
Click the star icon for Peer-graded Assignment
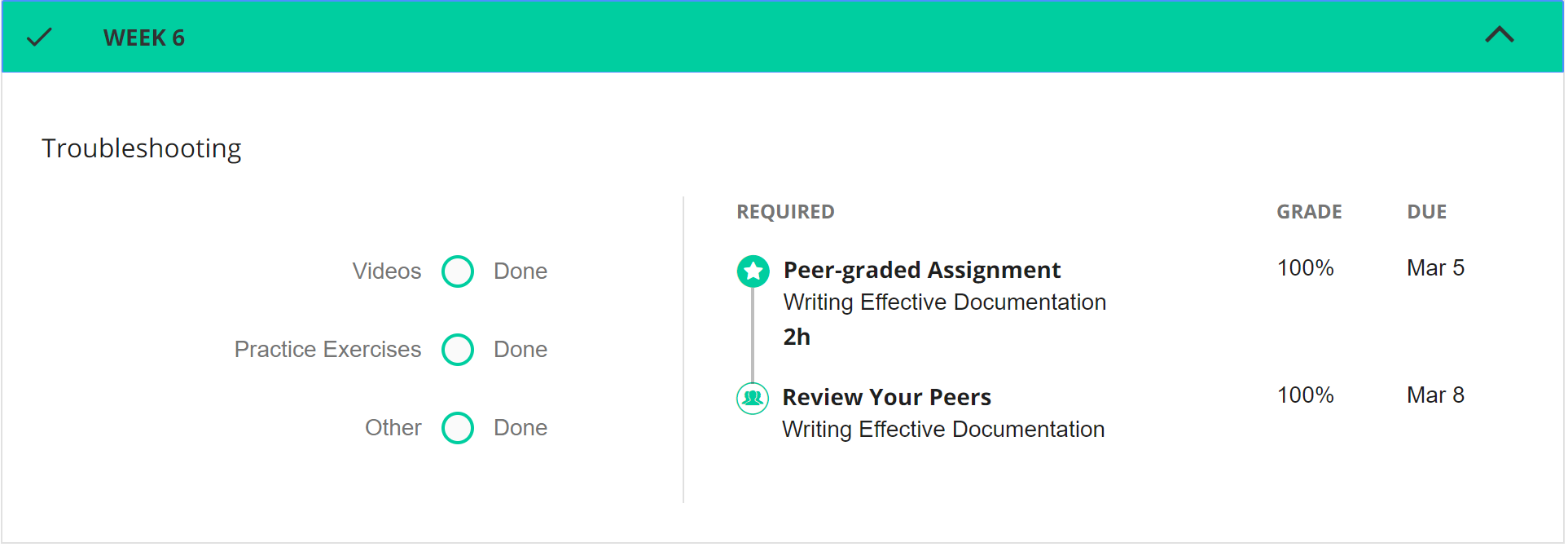tap(753, 271)
